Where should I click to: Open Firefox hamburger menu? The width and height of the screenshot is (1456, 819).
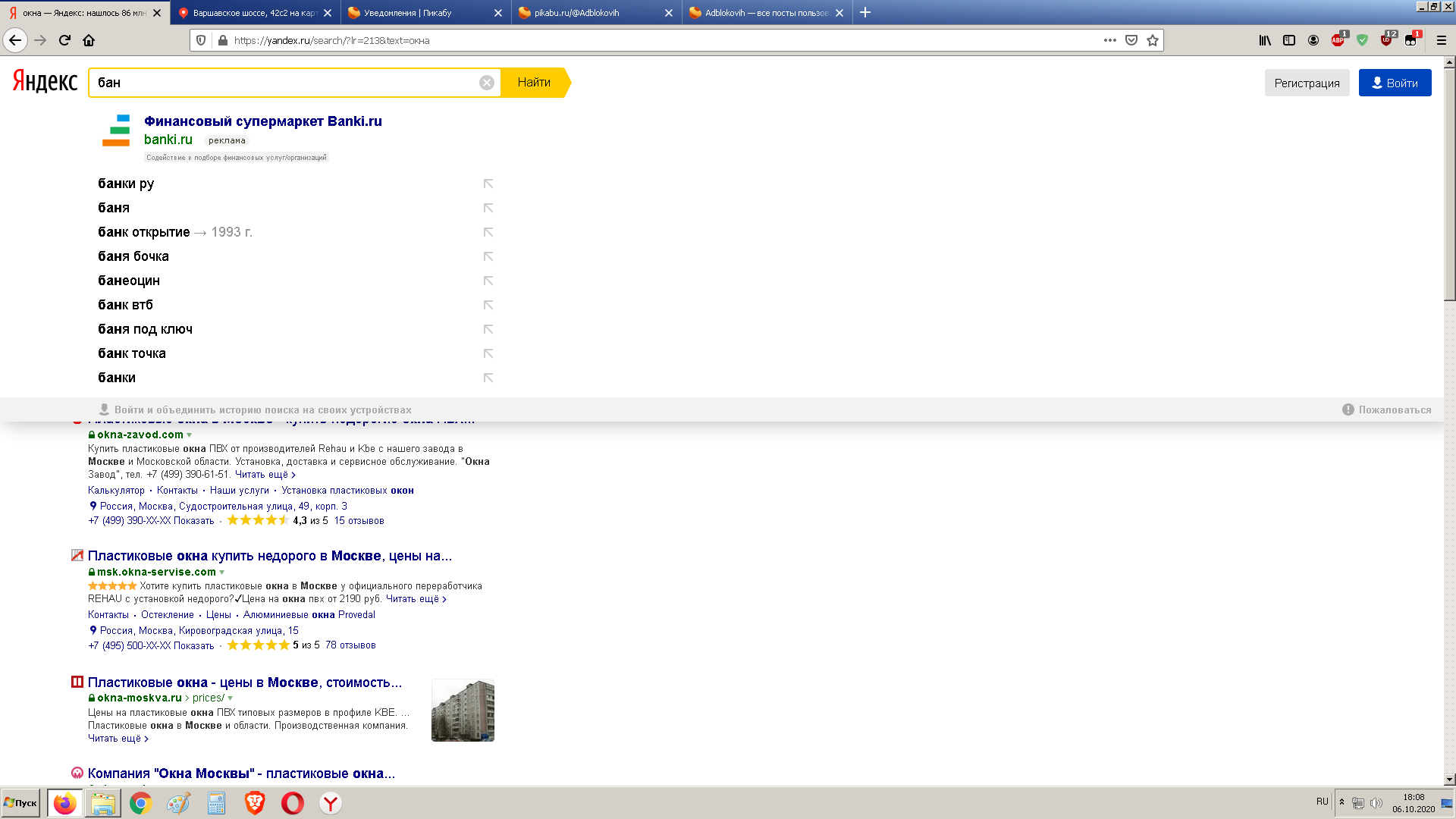(x=1442, y=40)
